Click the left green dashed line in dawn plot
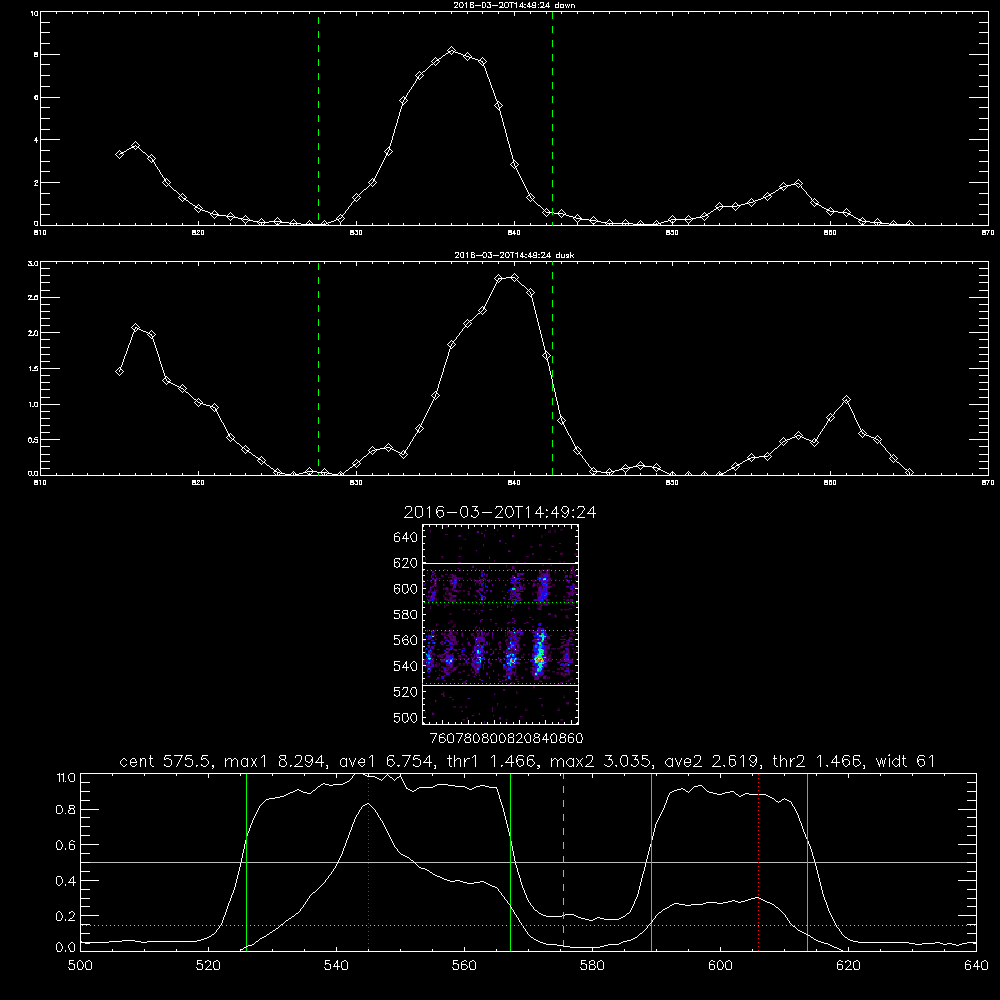This screenshot has height=1000, width=1000. (x=318, y=118)
